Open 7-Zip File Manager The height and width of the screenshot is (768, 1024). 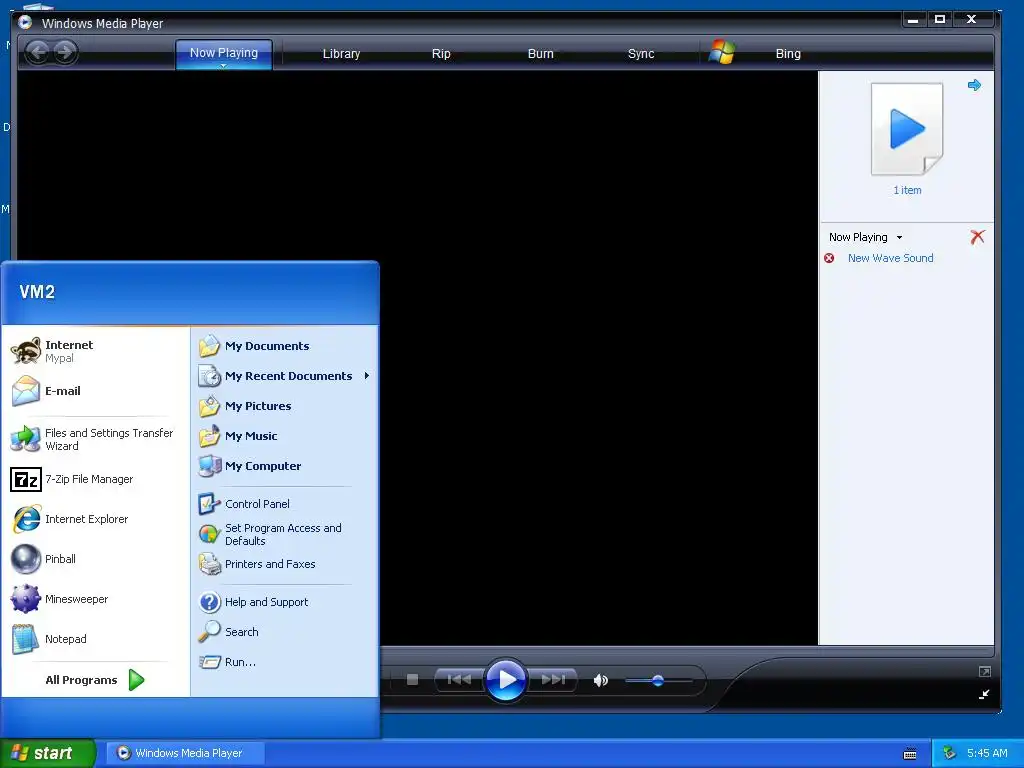[95, 479]
